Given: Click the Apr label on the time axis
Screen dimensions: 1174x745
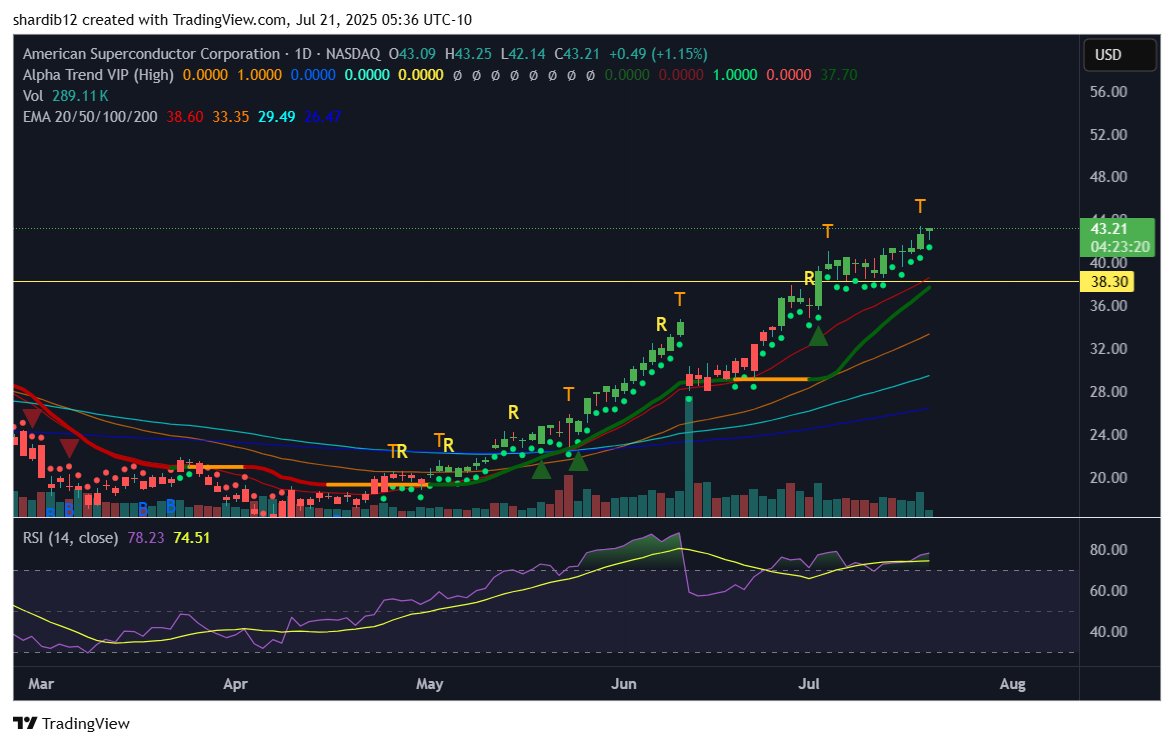Looking at the screenshot, I should (235, 684).
